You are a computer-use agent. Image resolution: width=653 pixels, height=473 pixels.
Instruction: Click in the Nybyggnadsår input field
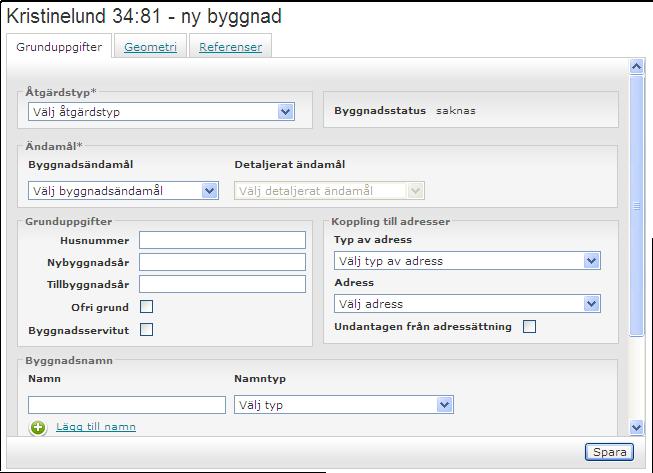(x=222, y=262)
